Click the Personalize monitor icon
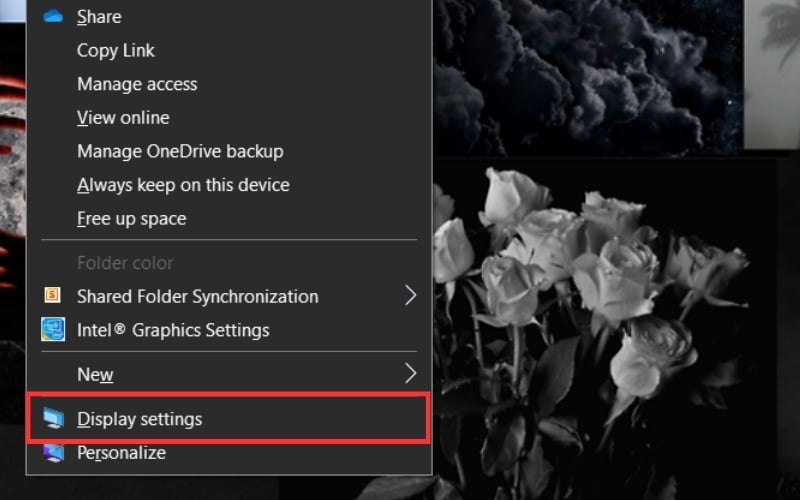The width and height of the screenshot is (800, 500). [54, 453]
